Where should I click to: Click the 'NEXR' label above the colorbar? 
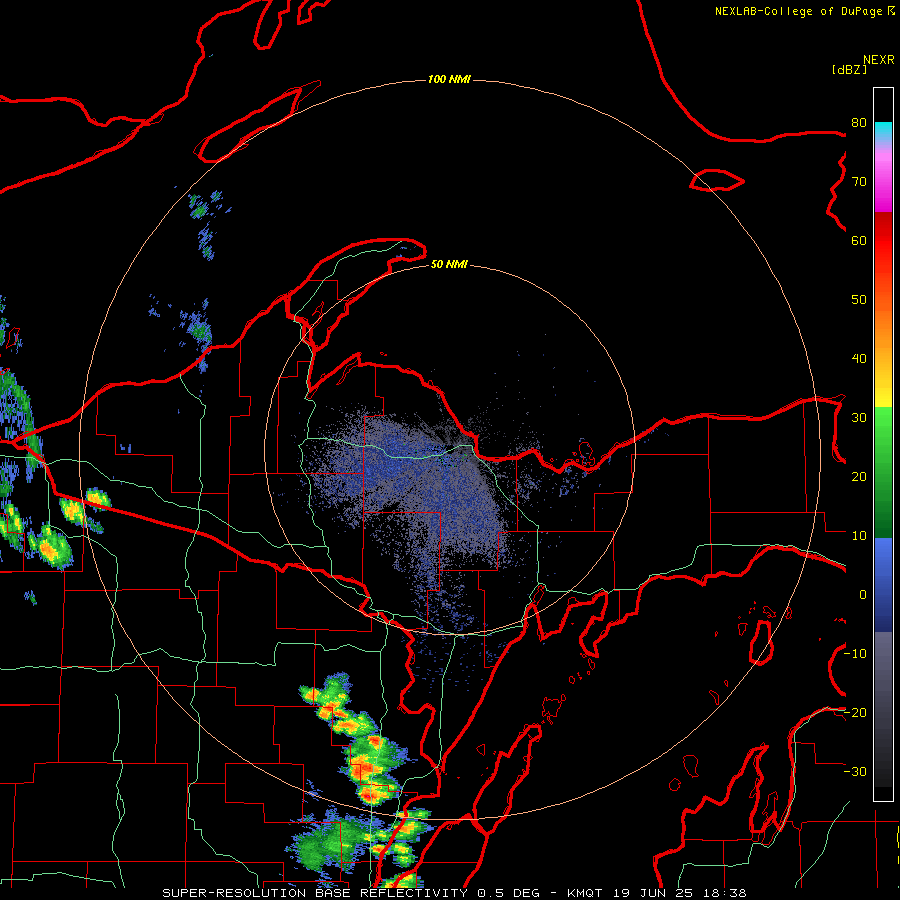coord(879,60)
